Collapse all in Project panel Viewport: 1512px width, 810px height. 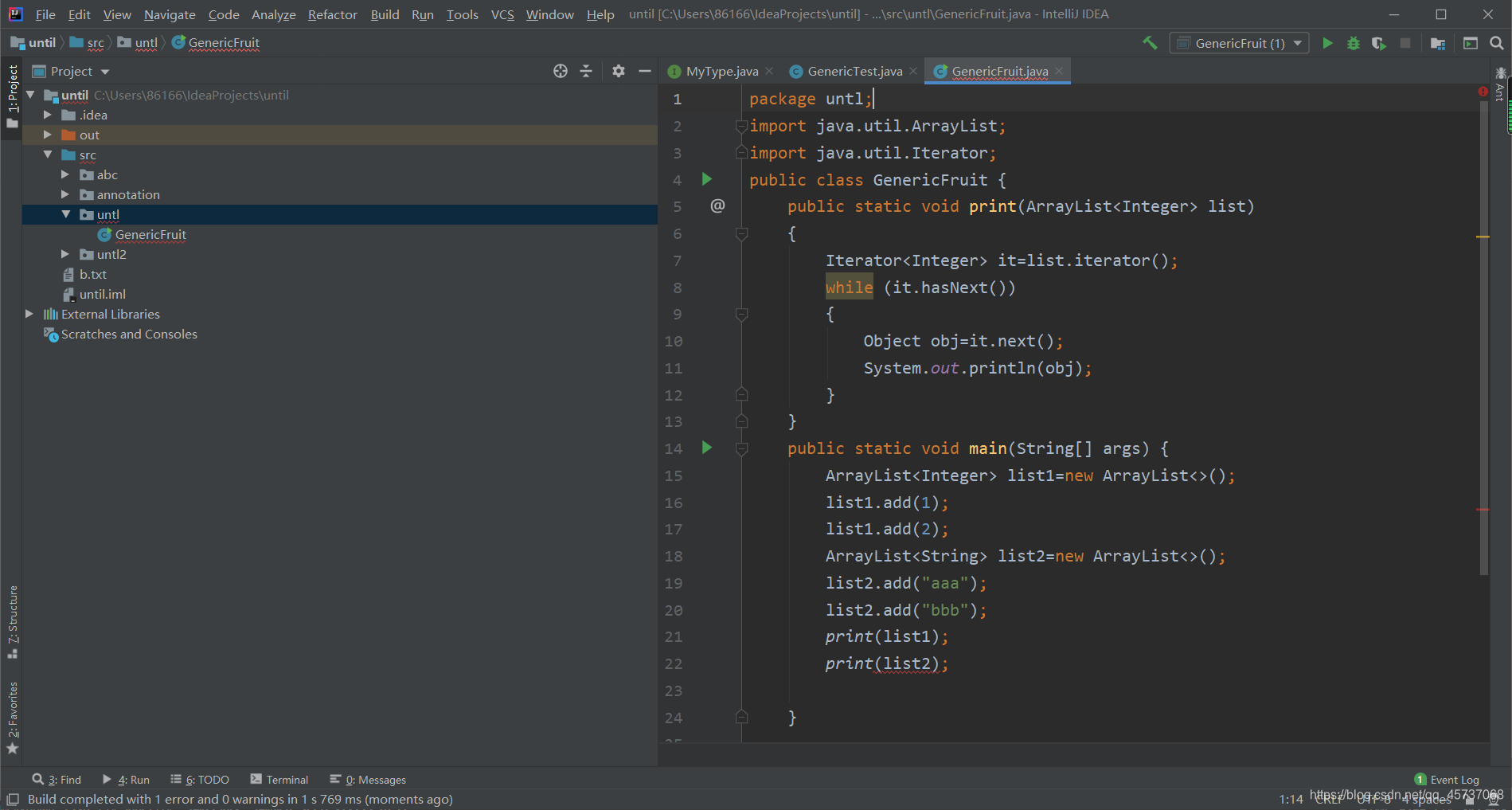pyautogui.click(x=586, y=71)
